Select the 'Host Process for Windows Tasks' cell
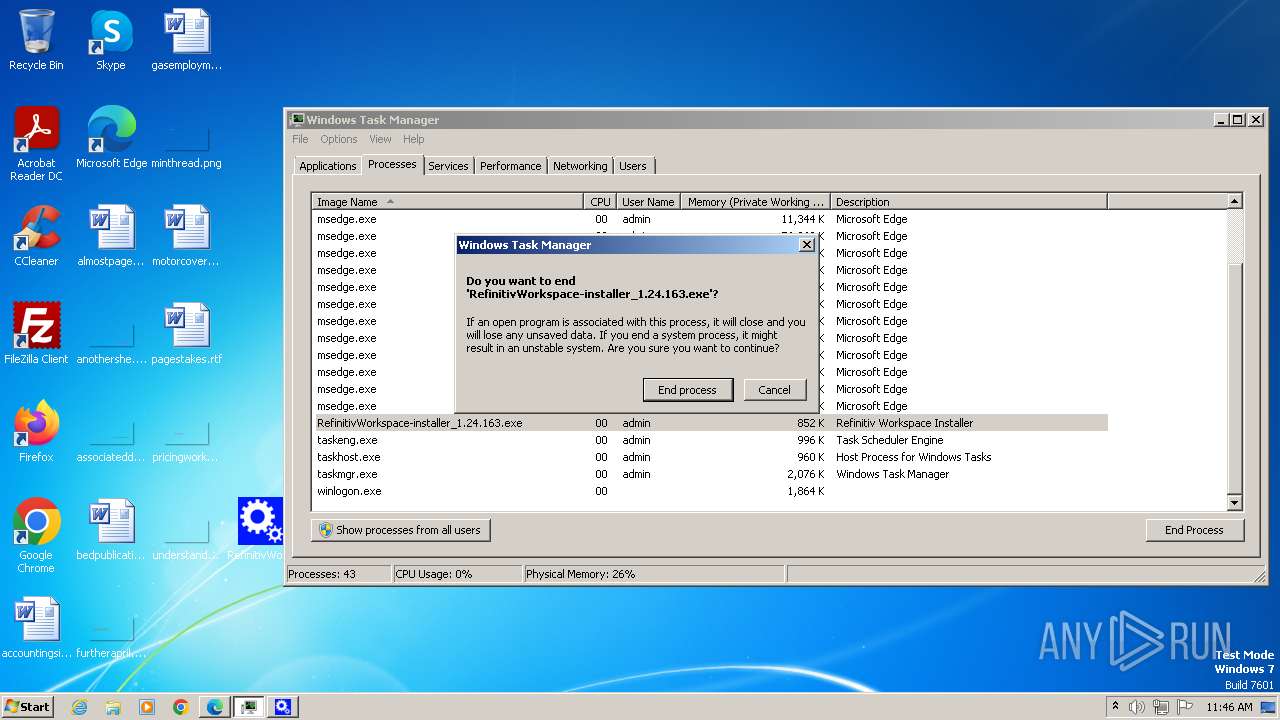The image size is (1280, 720). (x=914, y=457)
